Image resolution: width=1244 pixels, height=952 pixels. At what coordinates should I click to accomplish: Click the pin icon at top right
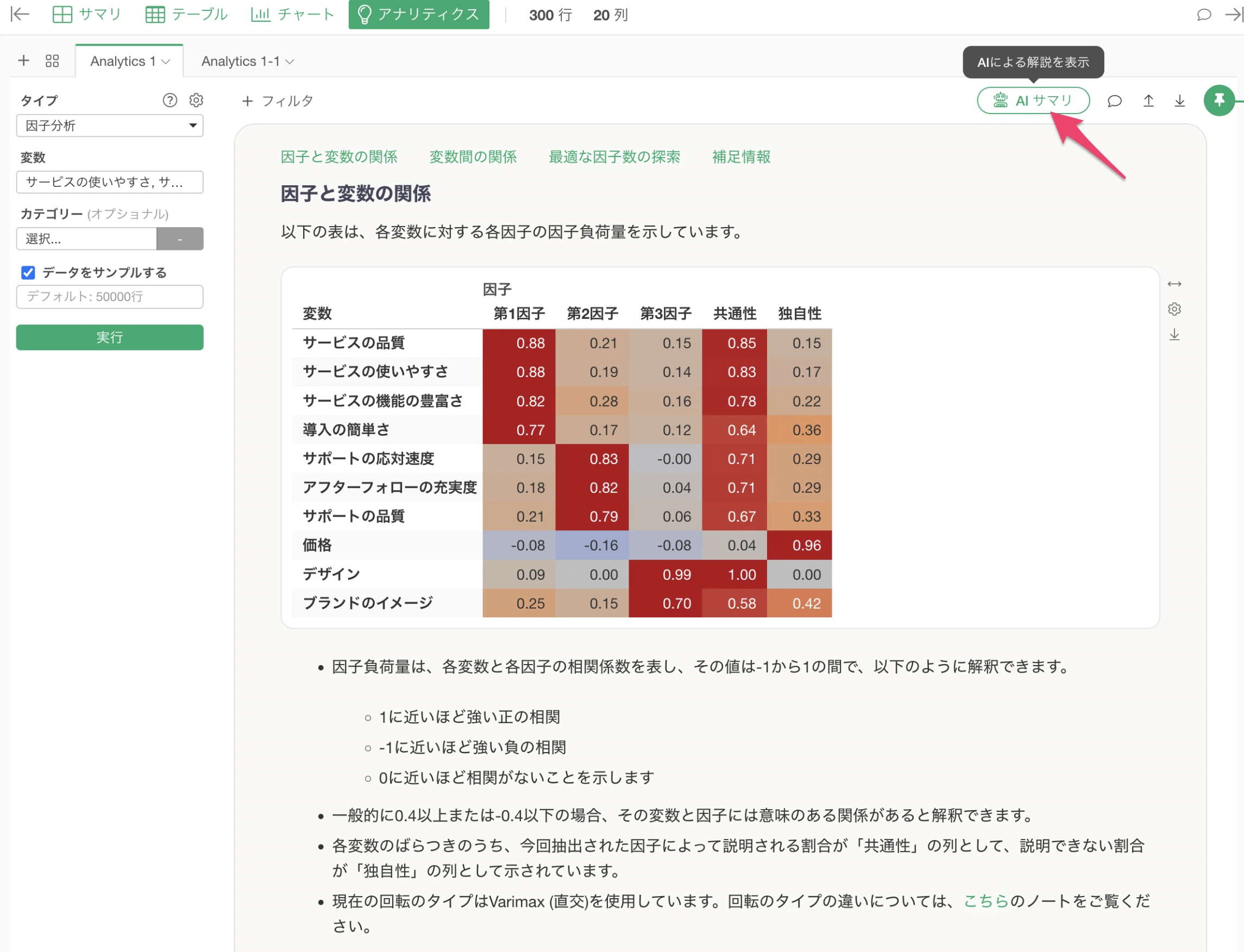coord(1218,101)
